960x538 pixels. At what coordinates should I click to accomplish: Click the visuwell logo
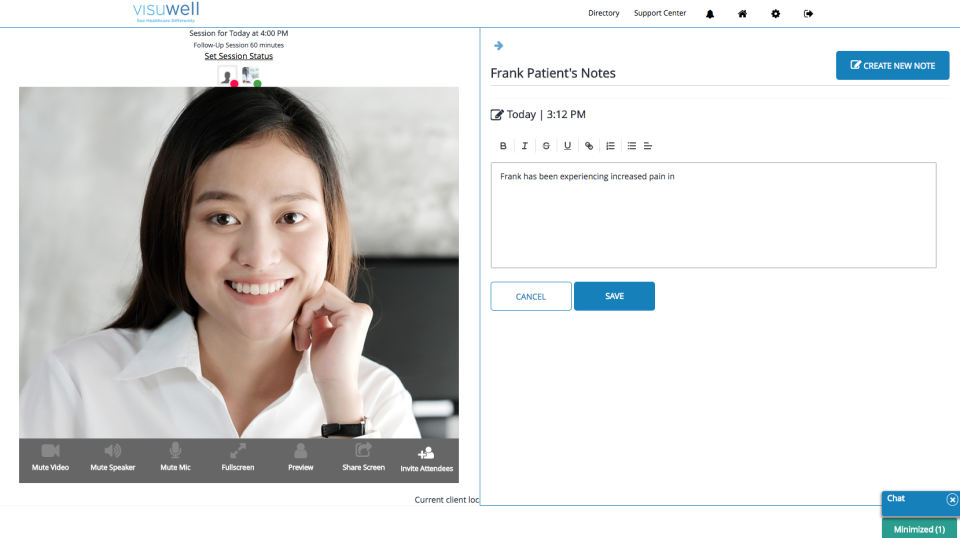(166, 12)
